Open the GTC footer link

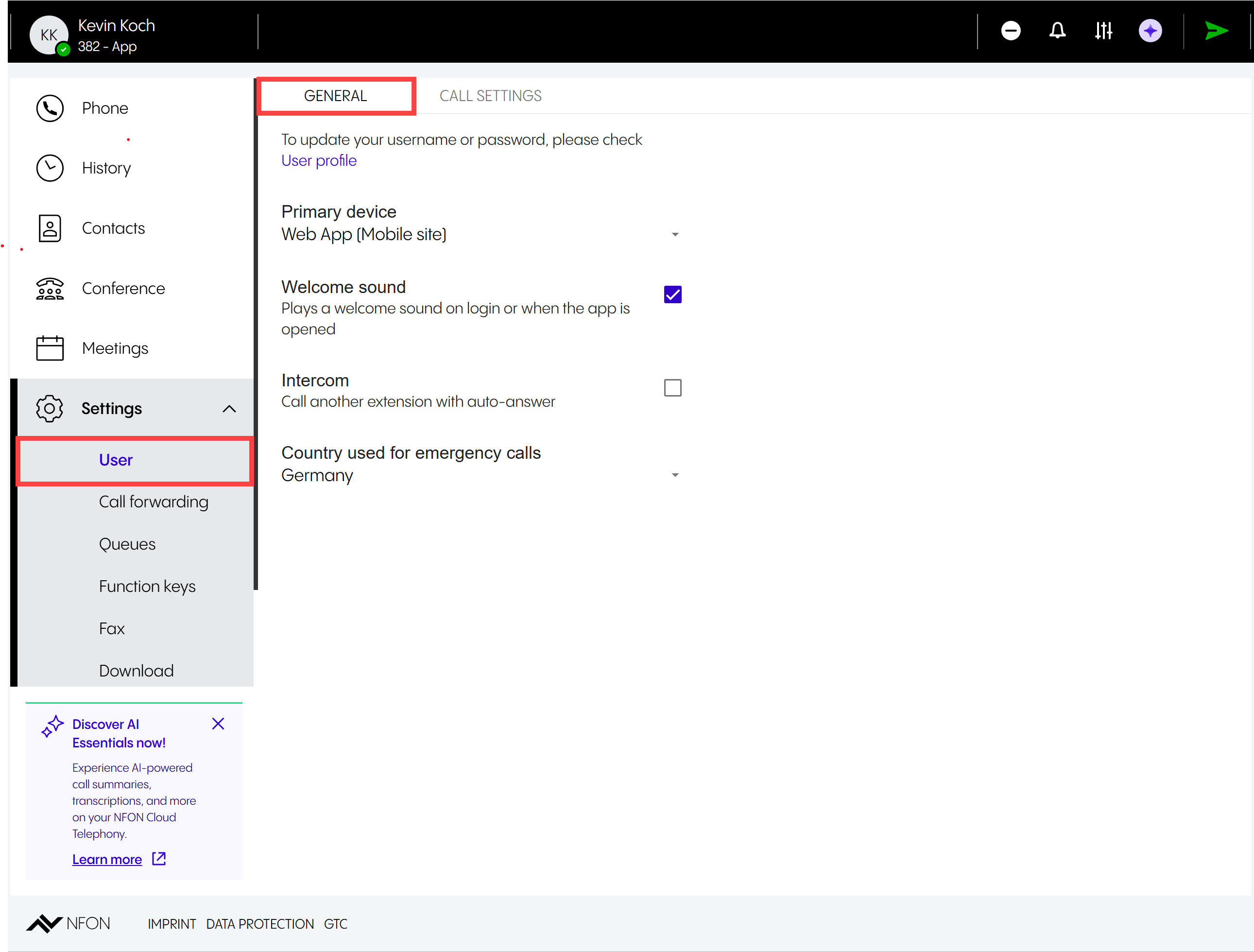pyautogui.click(x=336, y=924)
